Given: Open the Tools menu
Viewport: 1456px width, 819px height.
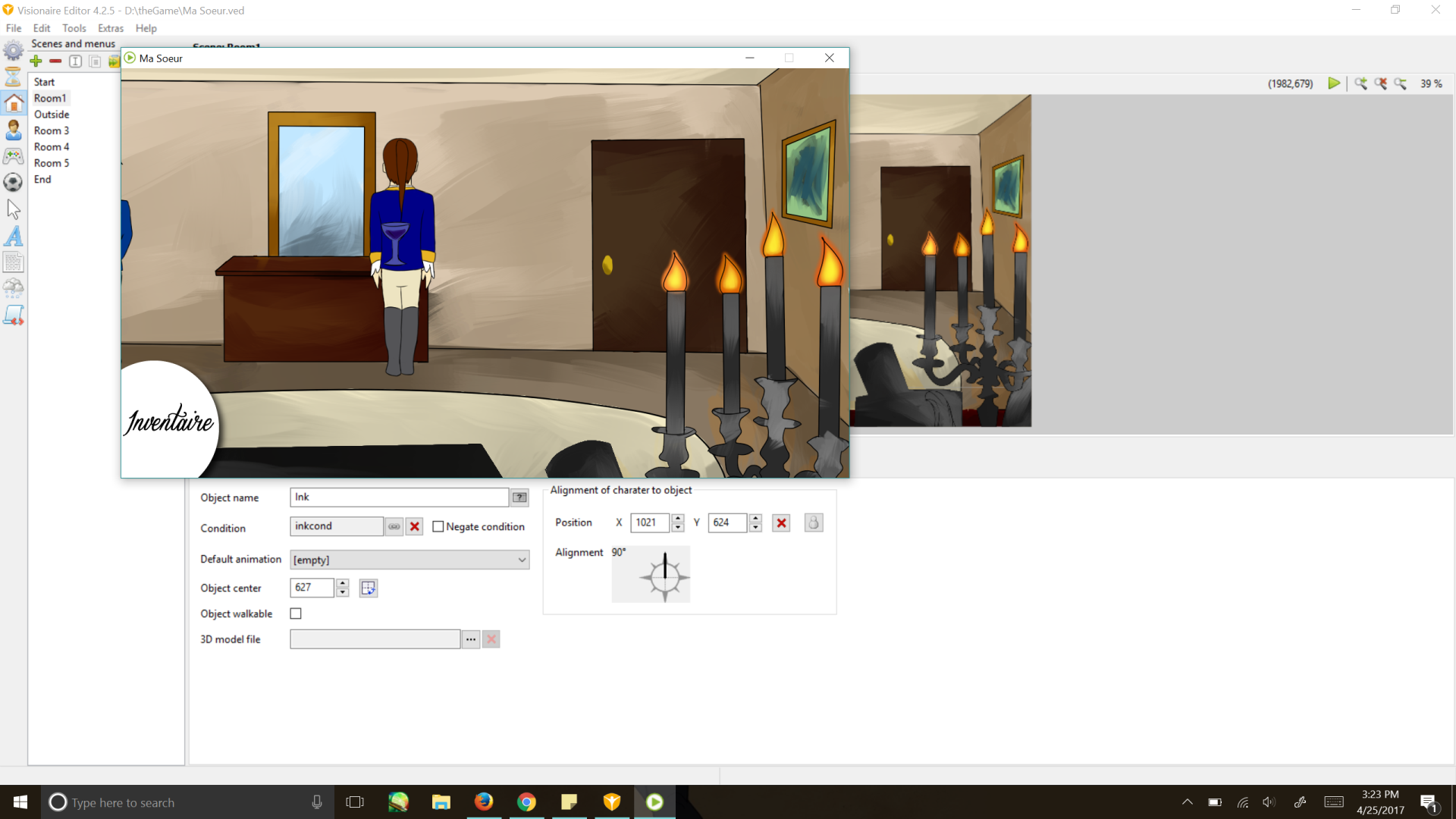Looking at the screenshot, I should (74, 28).
